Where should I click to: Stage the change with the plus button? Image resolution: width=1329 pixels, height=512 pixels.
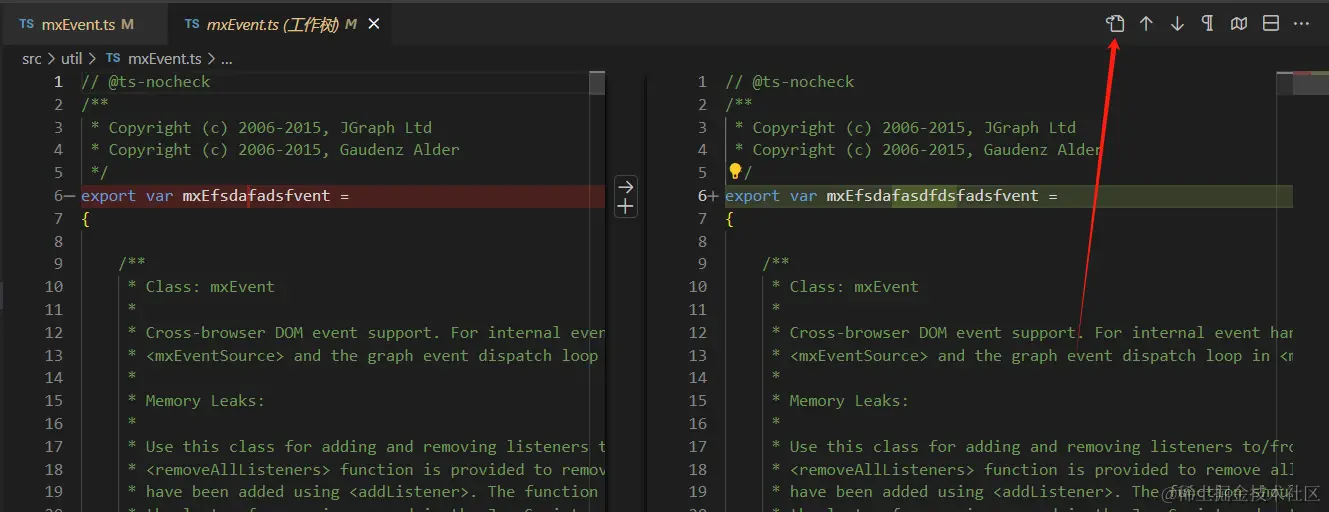coord(625,207)
